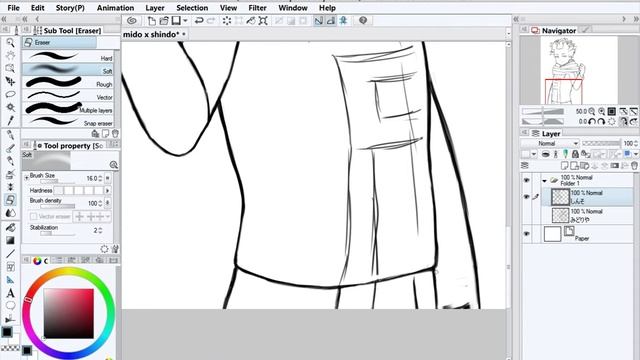
Task: Select the Figure line tool
Action: click(x=10, y=253)
